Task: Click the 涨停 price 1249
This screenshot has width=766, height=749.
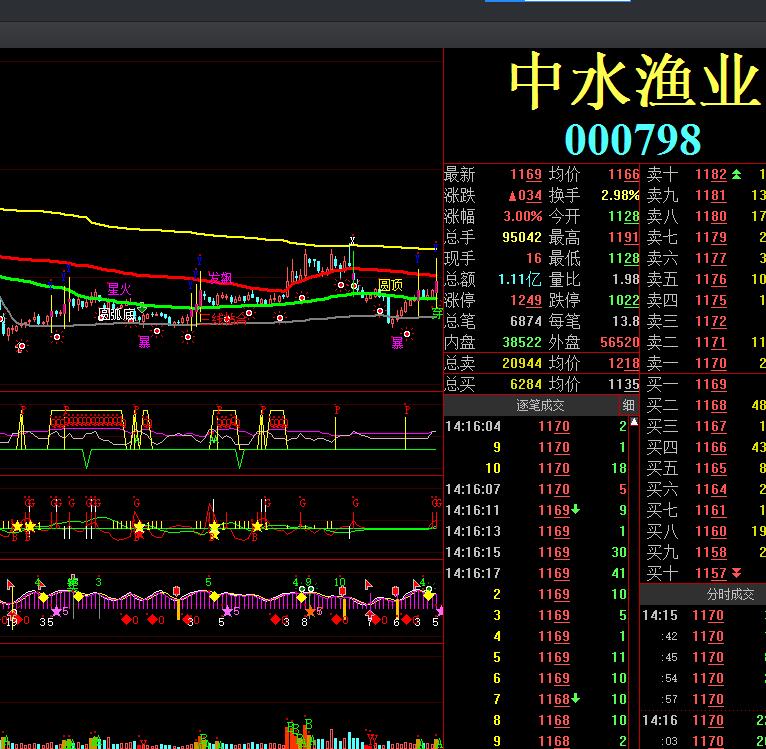Action: point(526,300)
